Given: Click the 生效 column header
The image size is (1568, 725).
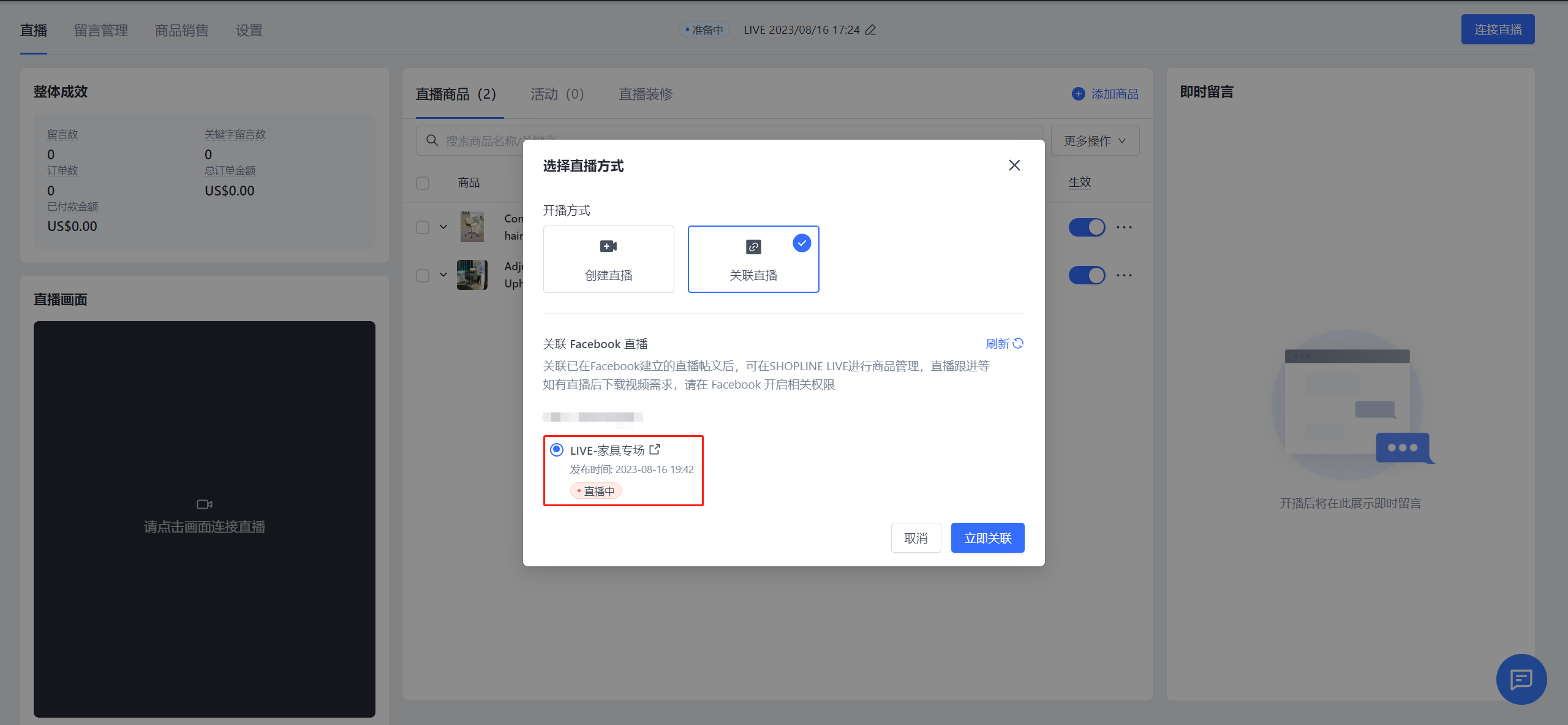Looking at the screenshot, I should pyautogui.click(x=1080, y=182).
